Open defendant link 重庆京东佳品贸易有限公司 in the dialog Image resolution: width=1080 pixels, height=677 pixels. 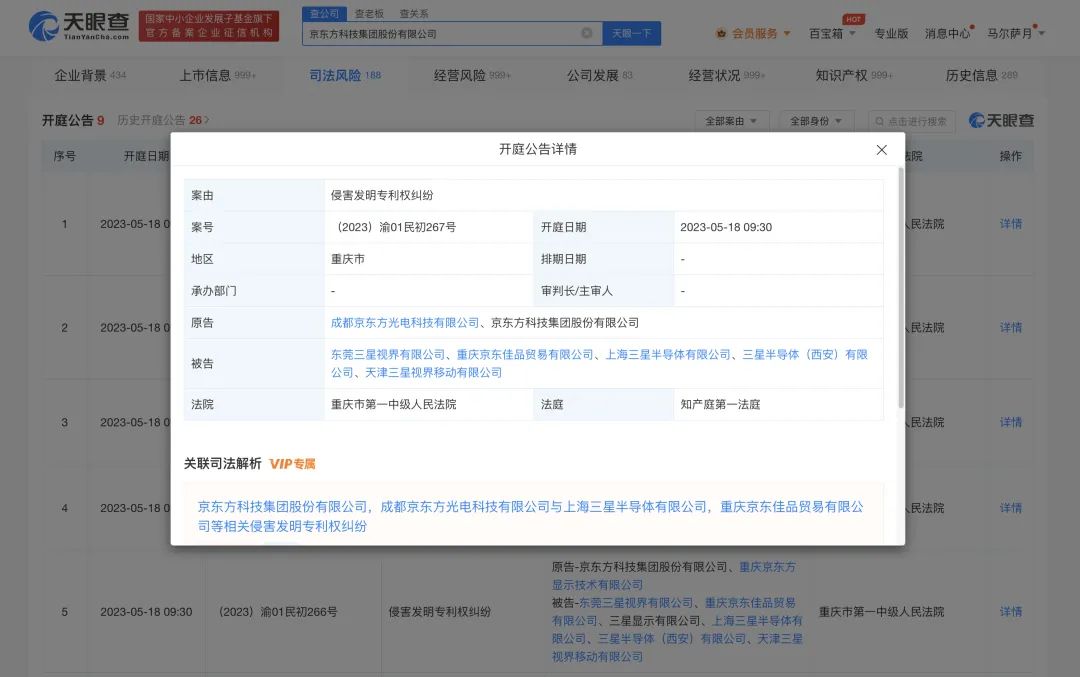(x=525, y=354)
